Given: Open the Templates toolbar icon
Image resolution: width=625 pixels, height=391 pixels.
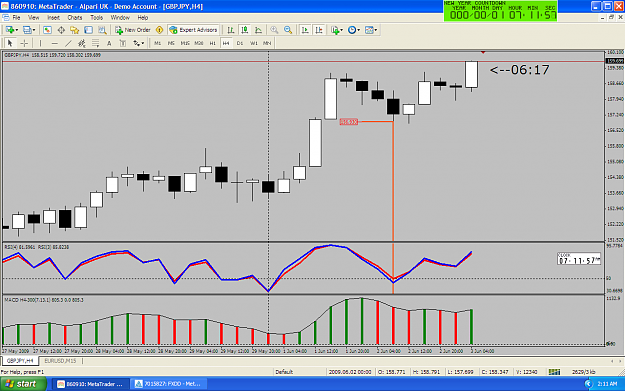Looking at the screenshot, I should [369, 30].
